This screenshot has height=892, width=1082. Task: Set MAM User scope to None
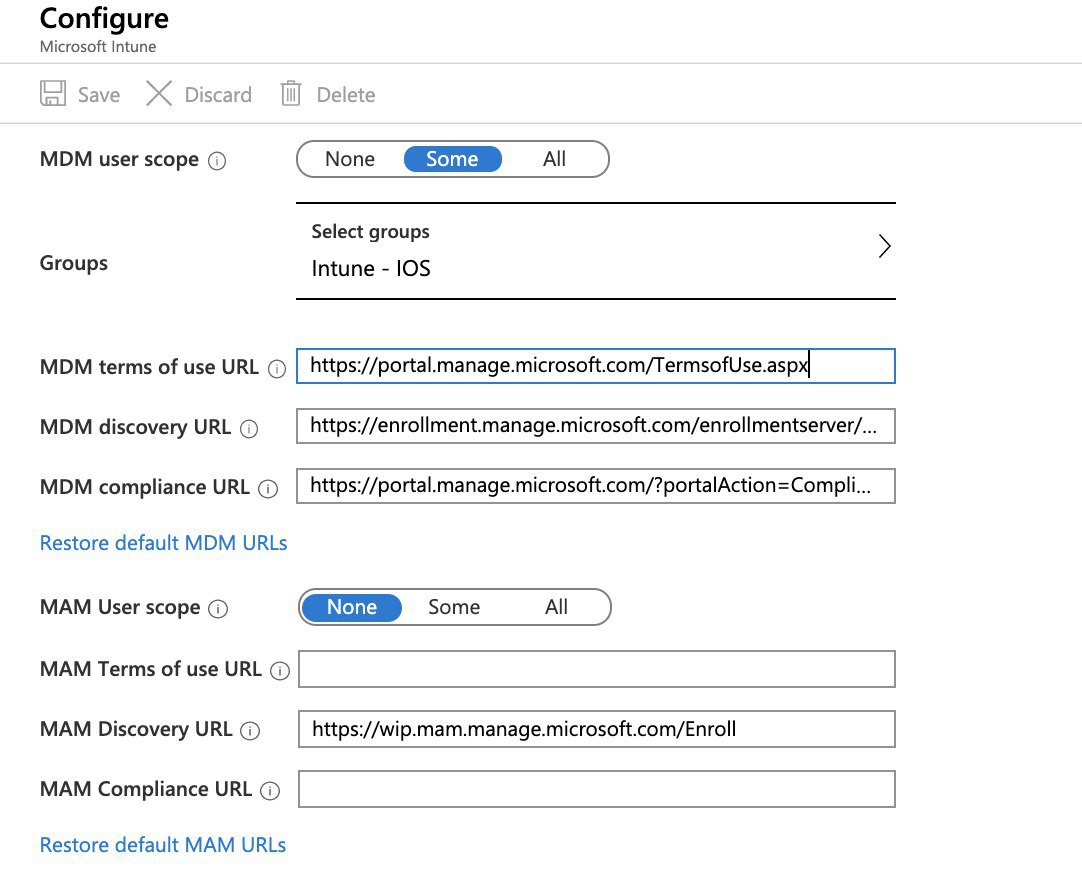pyautogui.click(x=352, y=607)
